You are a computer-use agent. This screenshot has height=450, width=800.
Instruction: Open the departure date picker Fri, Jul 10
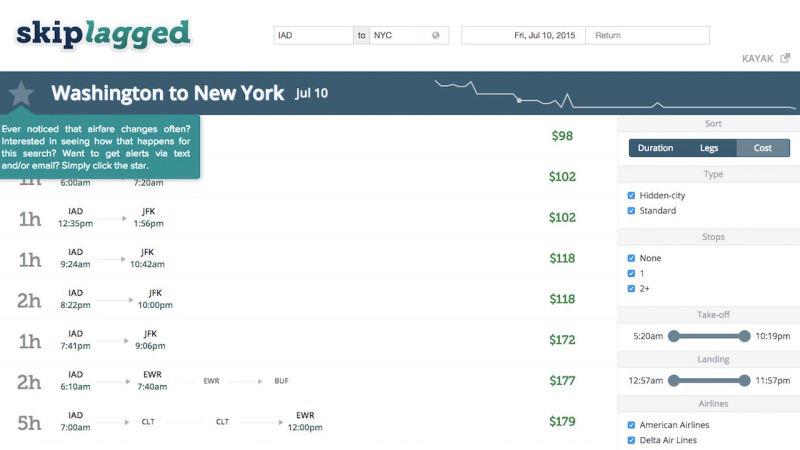524,35
